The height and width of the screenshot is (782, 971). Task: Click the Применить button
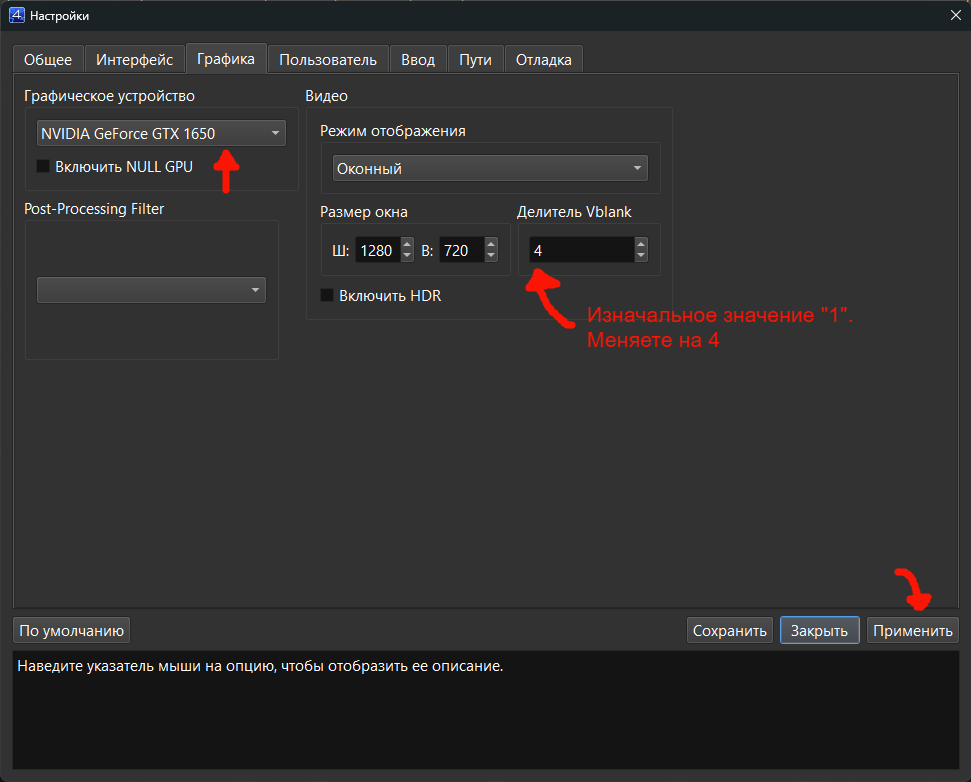(913, 630)
